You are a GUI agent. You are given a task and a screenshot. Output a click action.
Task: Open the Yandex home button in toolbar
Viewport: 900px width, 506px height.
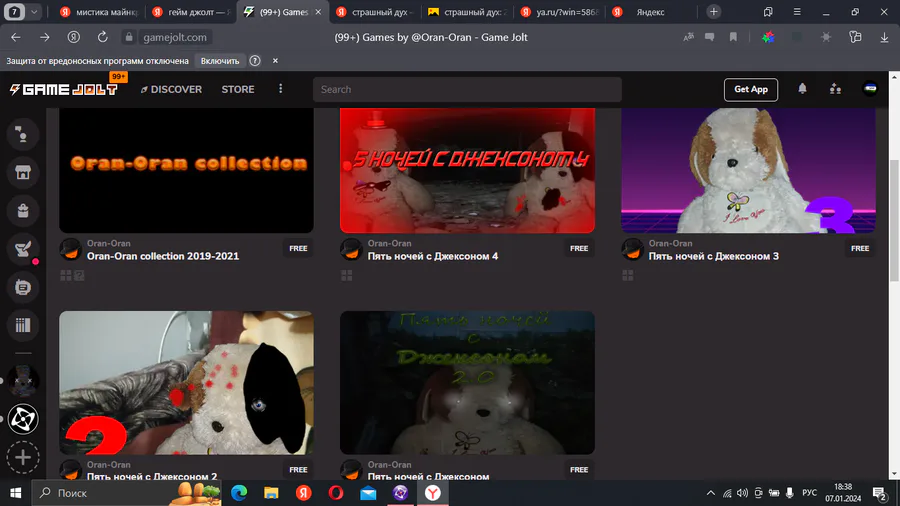pyautogui.click(x=73, y=37)
